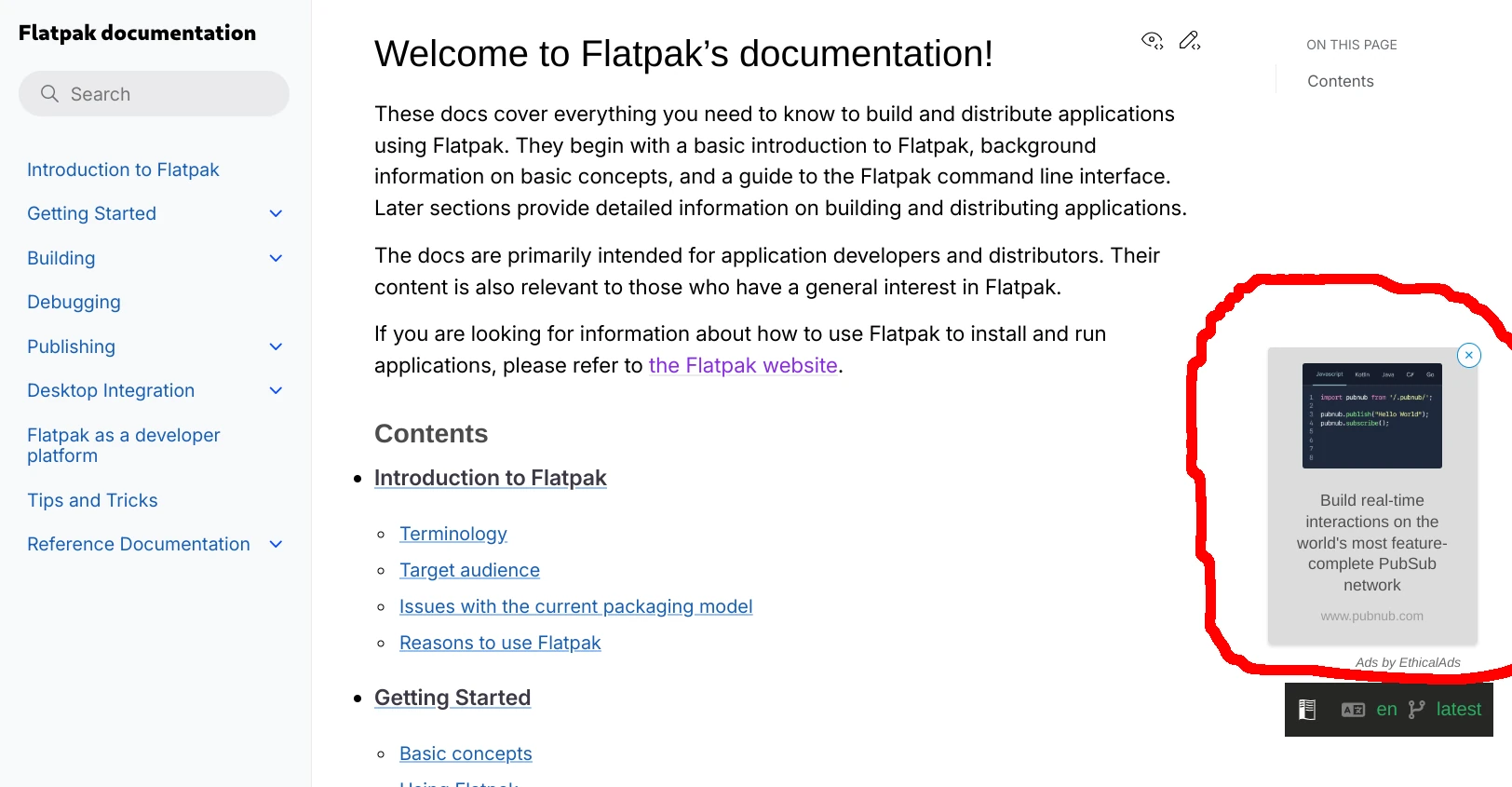Click the git branch version icon

tap(1416, 710)
